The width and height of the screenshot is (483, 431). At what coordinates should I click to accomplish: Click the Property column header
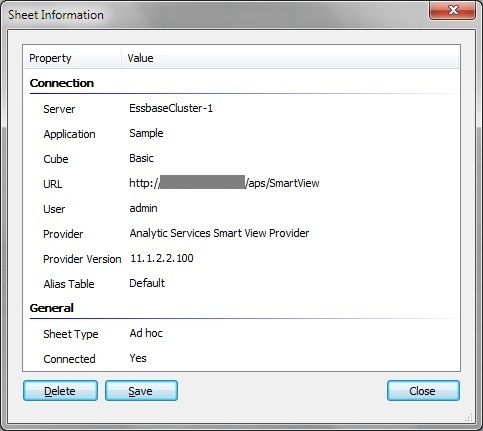pyautogui.click(x=73, y=58)
